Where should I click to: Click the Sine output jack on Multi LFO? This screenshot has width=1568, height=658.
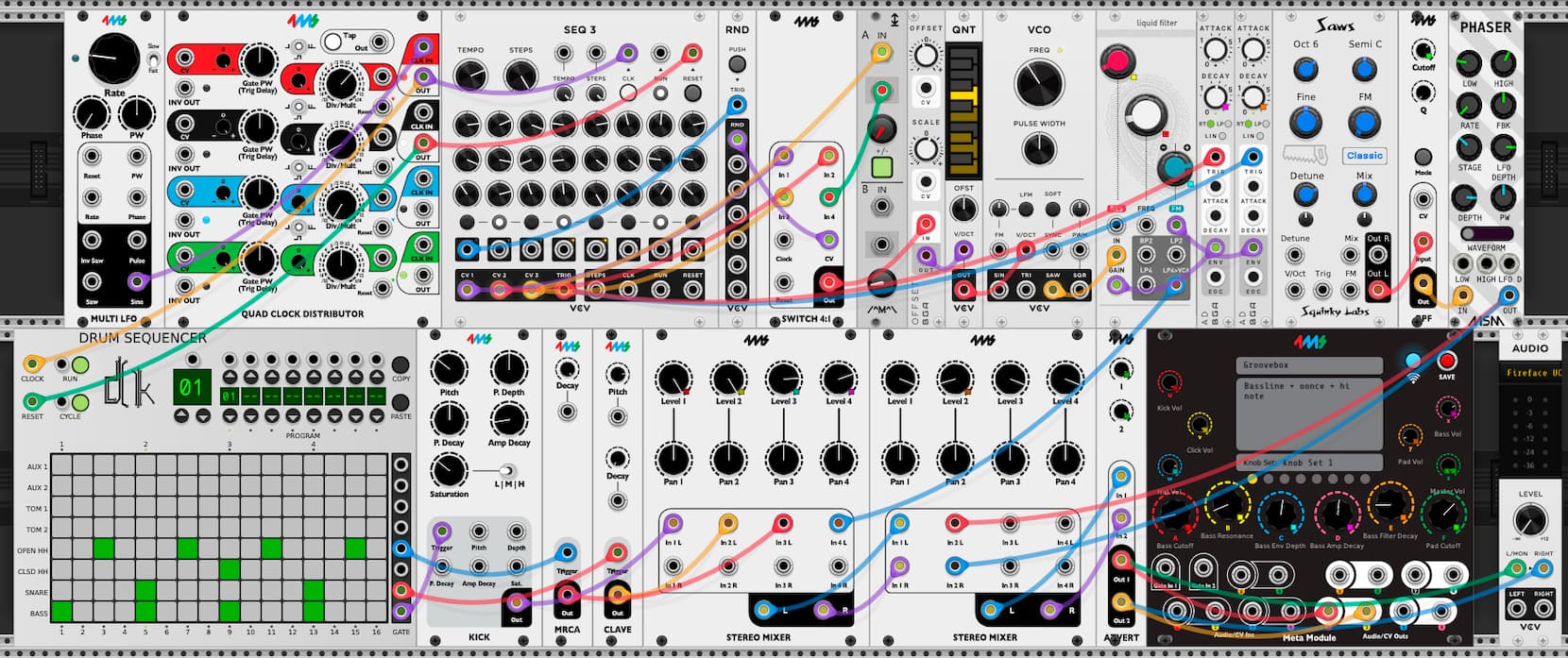coord(137,280)
